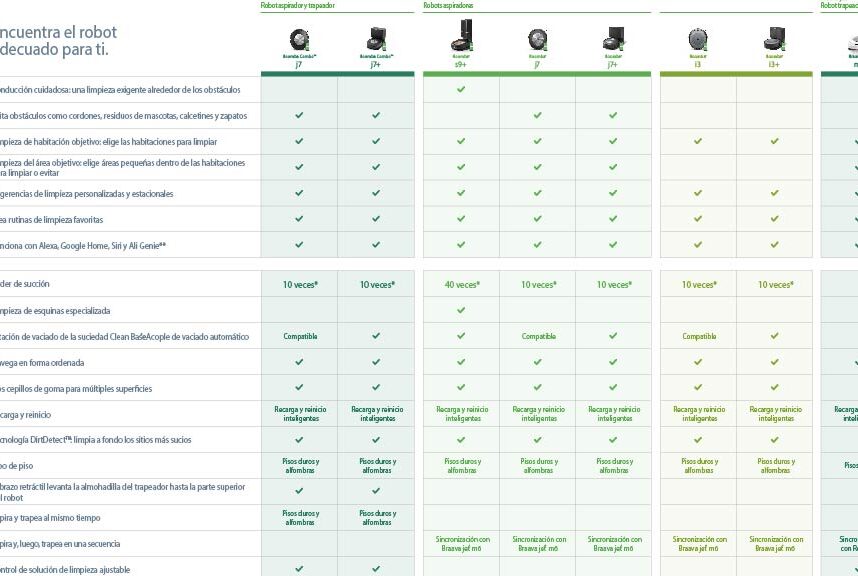Click Combo j7 retractable mop arm checkmark
Screen dimensions: 858x576
pos(299,491)
